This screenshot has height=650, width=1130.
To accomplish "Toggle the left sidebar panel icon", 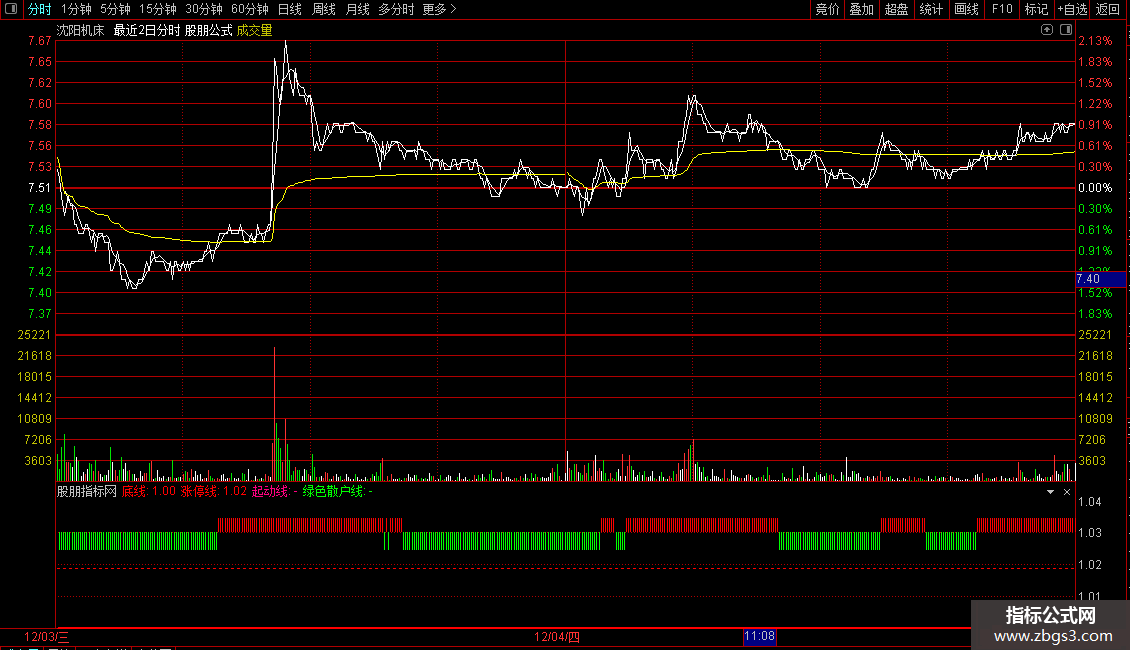I will tap(11, 9).
